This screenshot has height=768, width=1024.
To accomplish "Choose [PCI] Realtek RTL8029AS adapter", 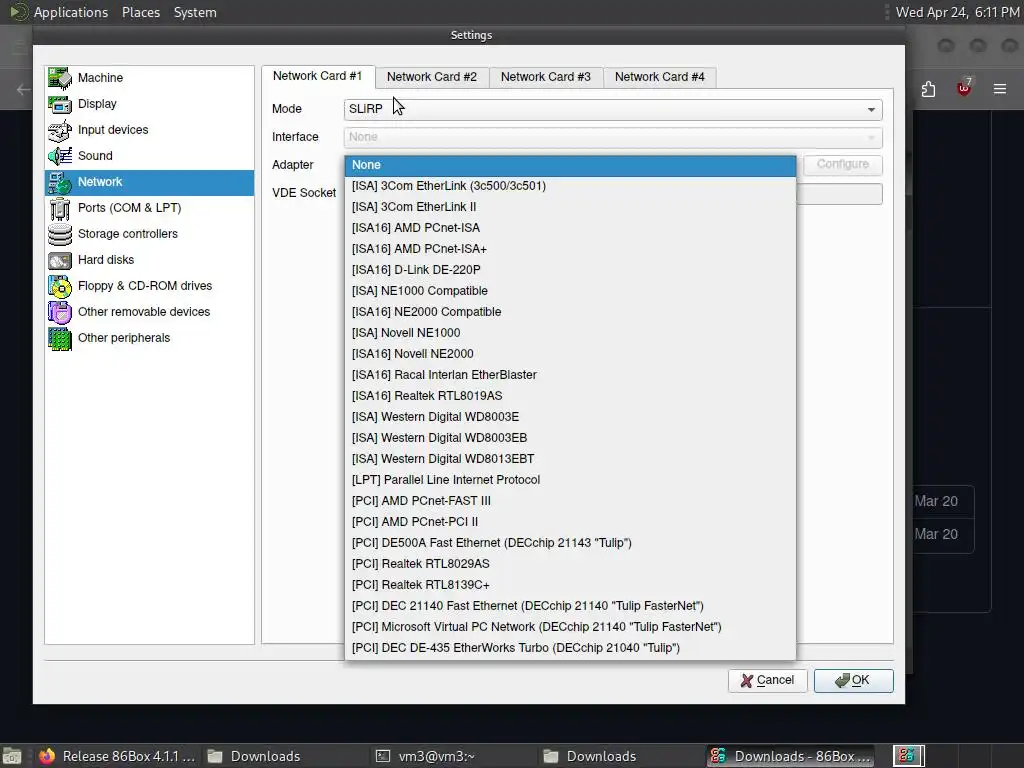I will tap(570, 564).
